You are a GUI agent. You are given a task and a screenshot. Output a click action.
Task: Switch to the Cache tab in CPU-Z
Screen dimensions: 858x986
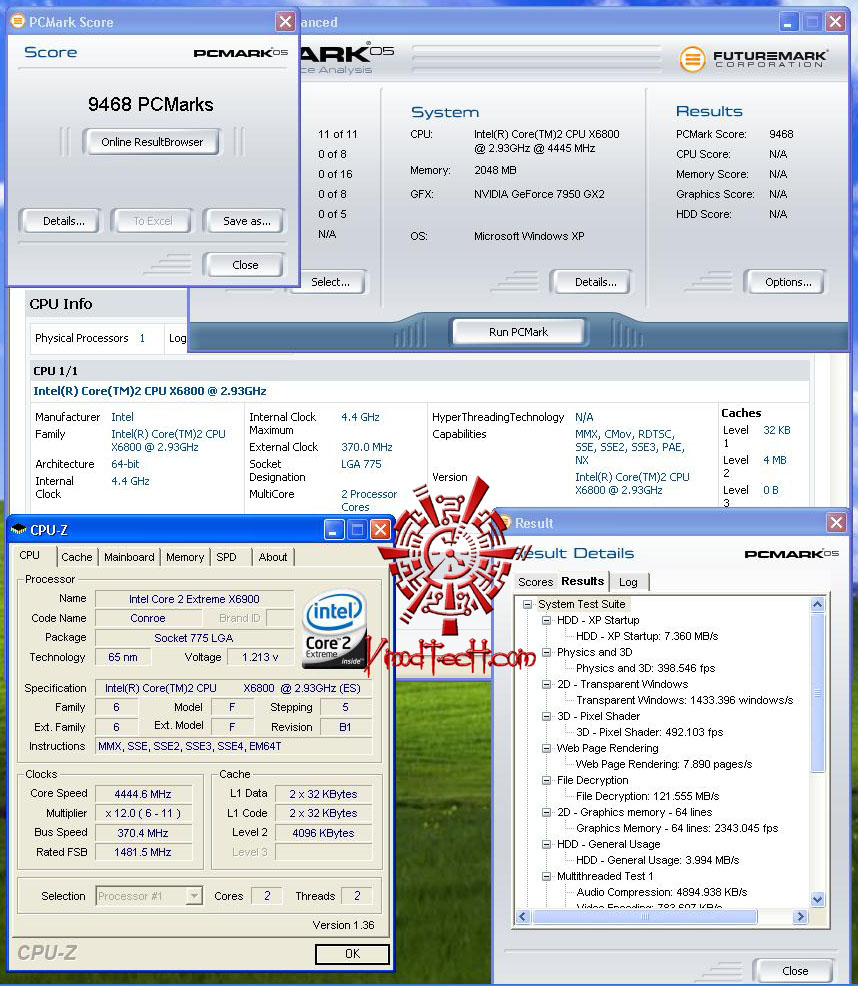click(x=77, y=557)
